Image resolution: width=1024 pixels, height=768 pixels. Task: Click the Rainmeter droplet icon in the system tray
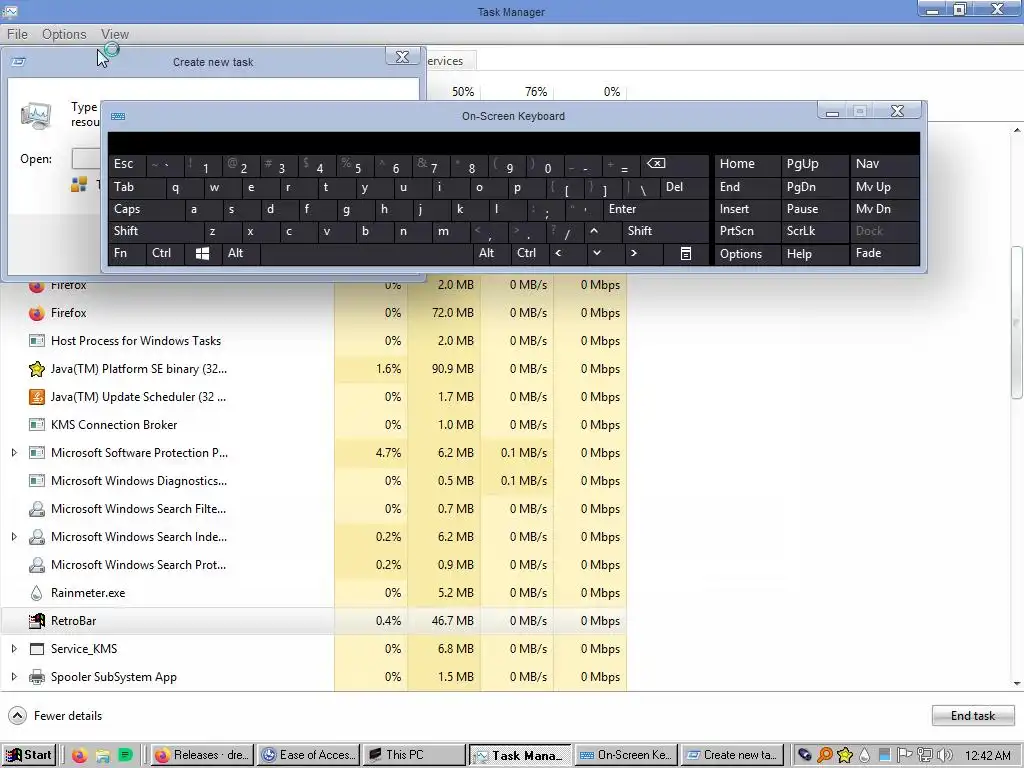[x=865, y=756]
